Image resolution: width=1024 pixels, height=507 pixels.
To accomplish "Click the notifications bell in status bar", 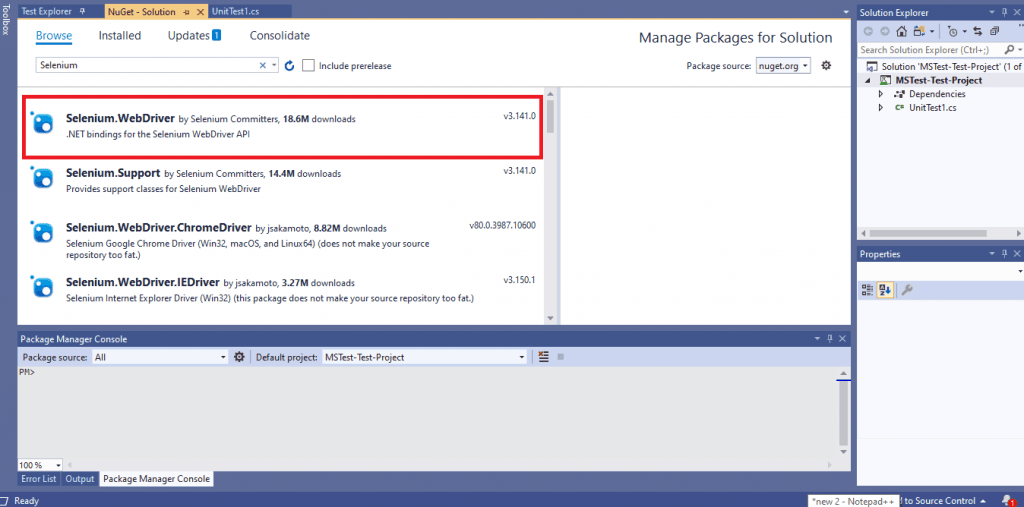I will pyautogui.click(x=1008, y=500).
